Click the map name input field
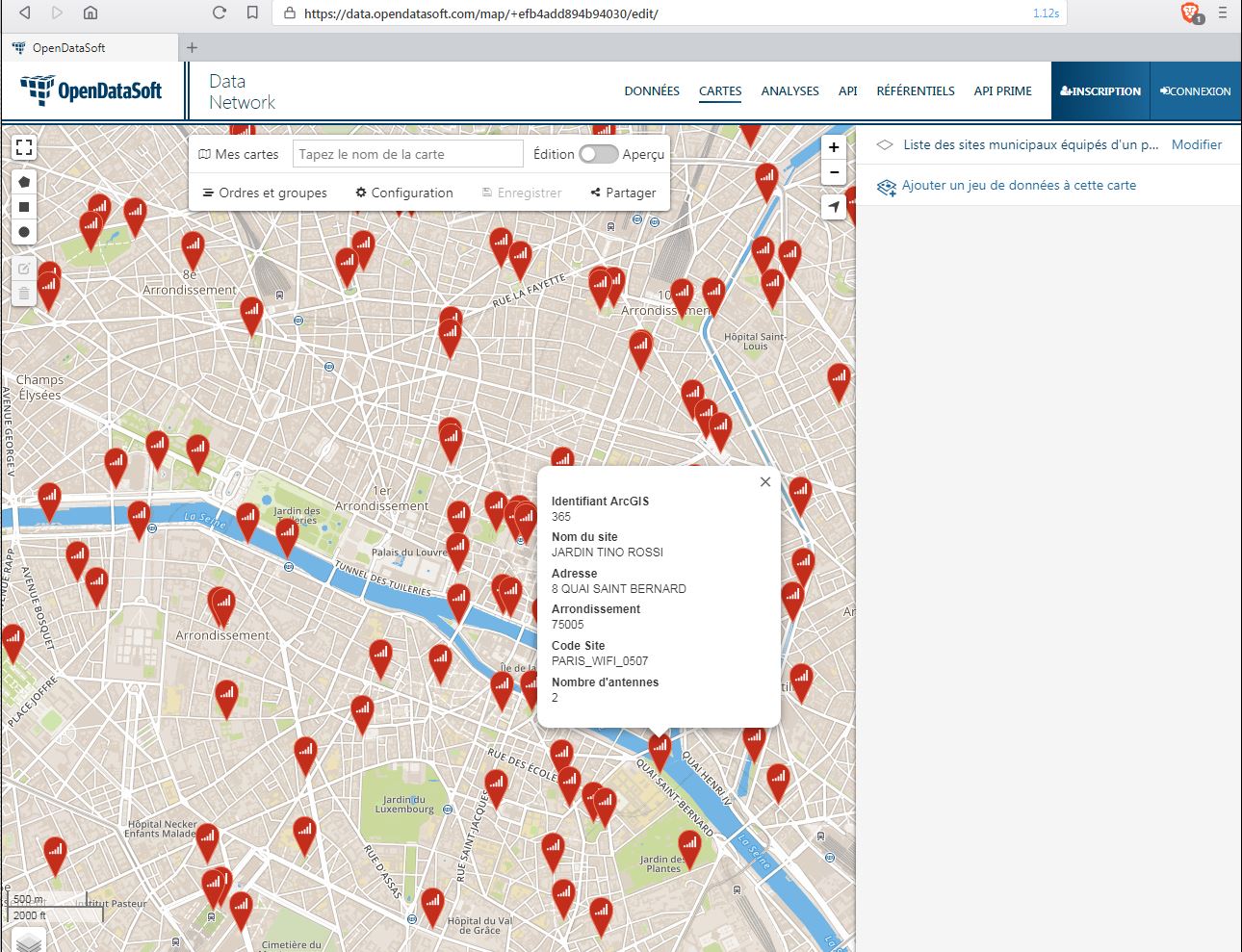This screenshot has width=1242, height=952. pyautogui.click(x=407, y=154)
